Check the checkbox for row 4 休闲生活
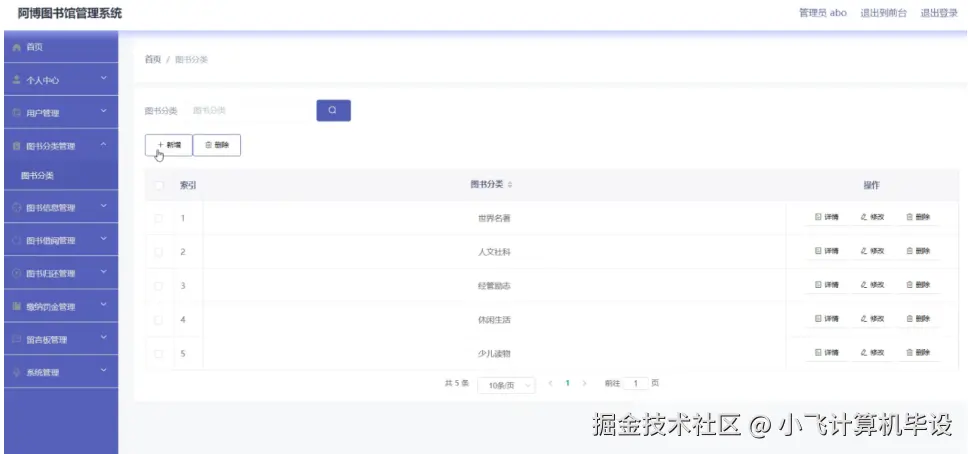The width and height of the screenshot is (968, 454). tap(159, 320)
